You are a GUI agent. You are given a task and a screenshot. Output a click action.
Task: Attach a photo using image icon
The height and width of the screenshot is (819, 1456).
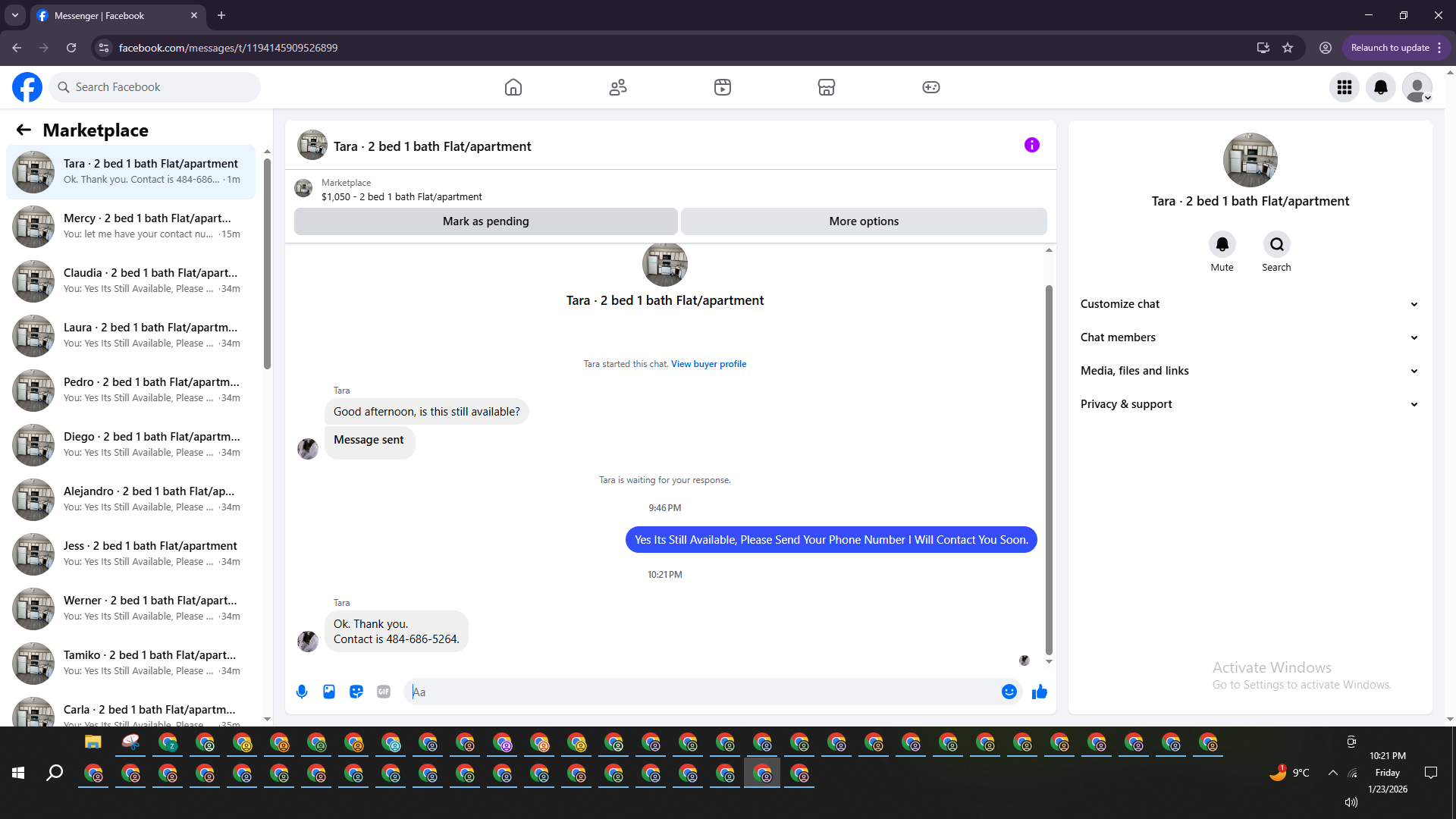point(329,692)
